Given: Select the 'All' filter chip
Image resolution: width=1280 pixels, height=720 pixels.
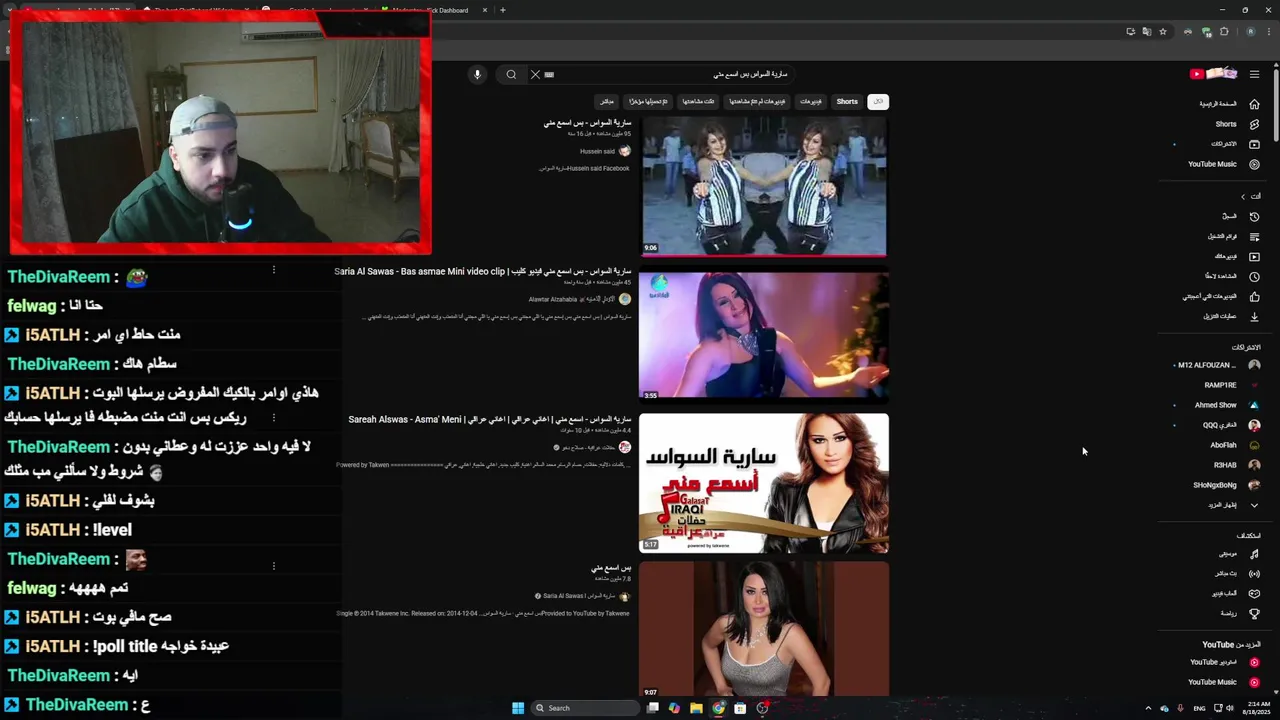Looking at the screenshot, I should [878, 101].
